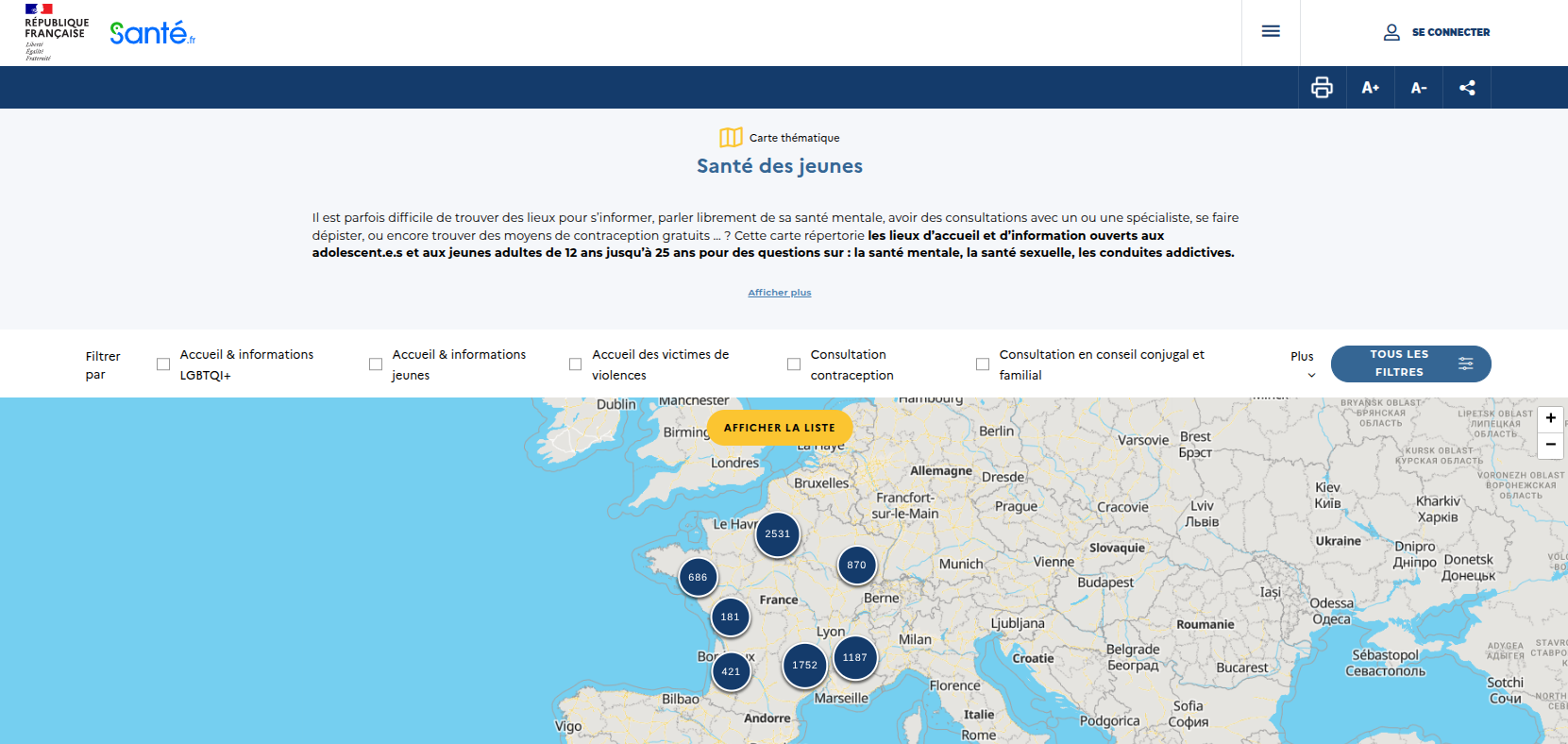
Task: Decrease text size with A- button
Action: (x=1419, y=88)
